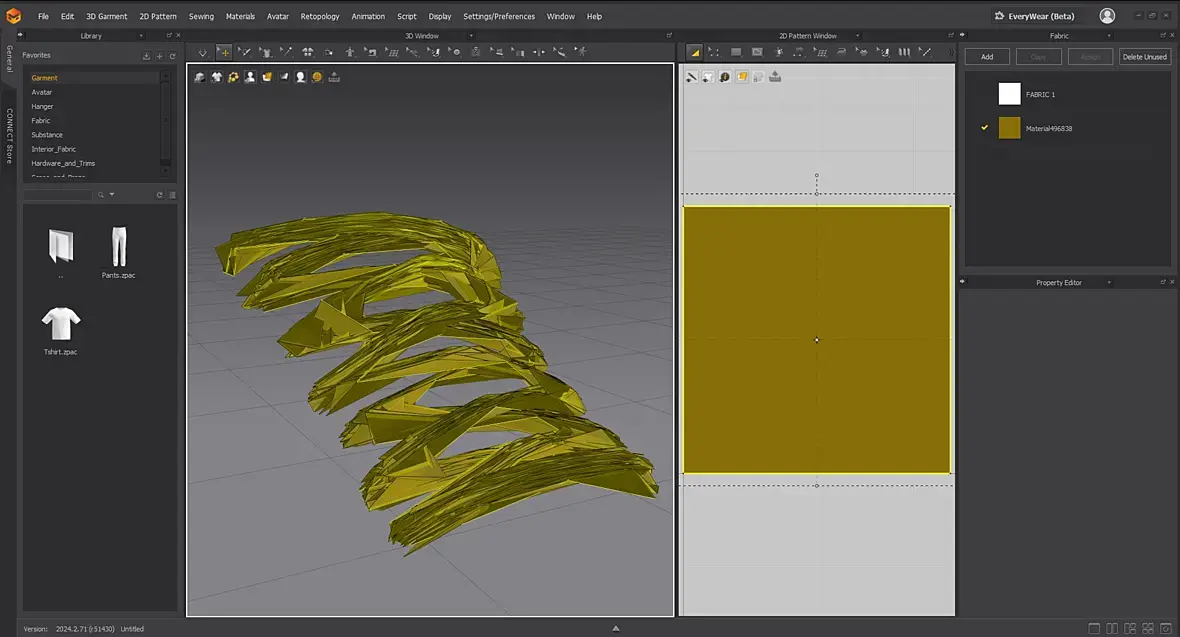Screen dimensions: 1180x637
Task: Click the user account profile icon
Action: [x=1107, y=16]
